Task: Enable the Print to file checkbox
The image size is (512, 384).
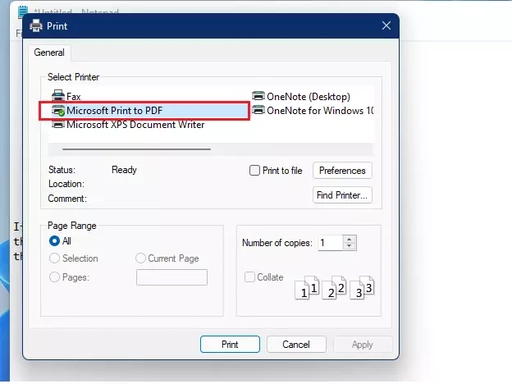Action: point(254,170)
